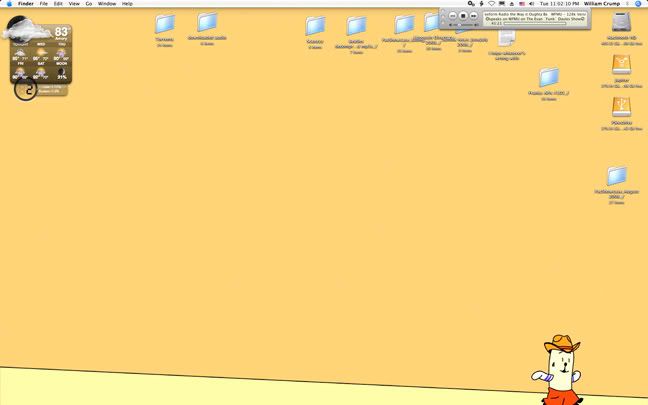Click the round arrow at right of iTunes display
648x405 pixels.
tap(583, 19)
